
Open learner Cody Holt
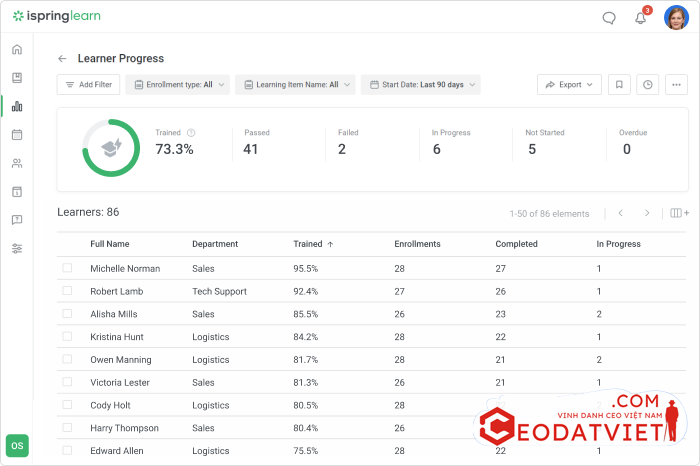(110, 405)
